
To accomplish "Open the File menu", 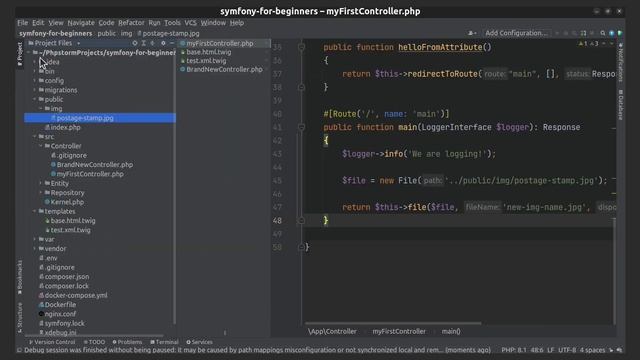I will [x=22, y=23].
